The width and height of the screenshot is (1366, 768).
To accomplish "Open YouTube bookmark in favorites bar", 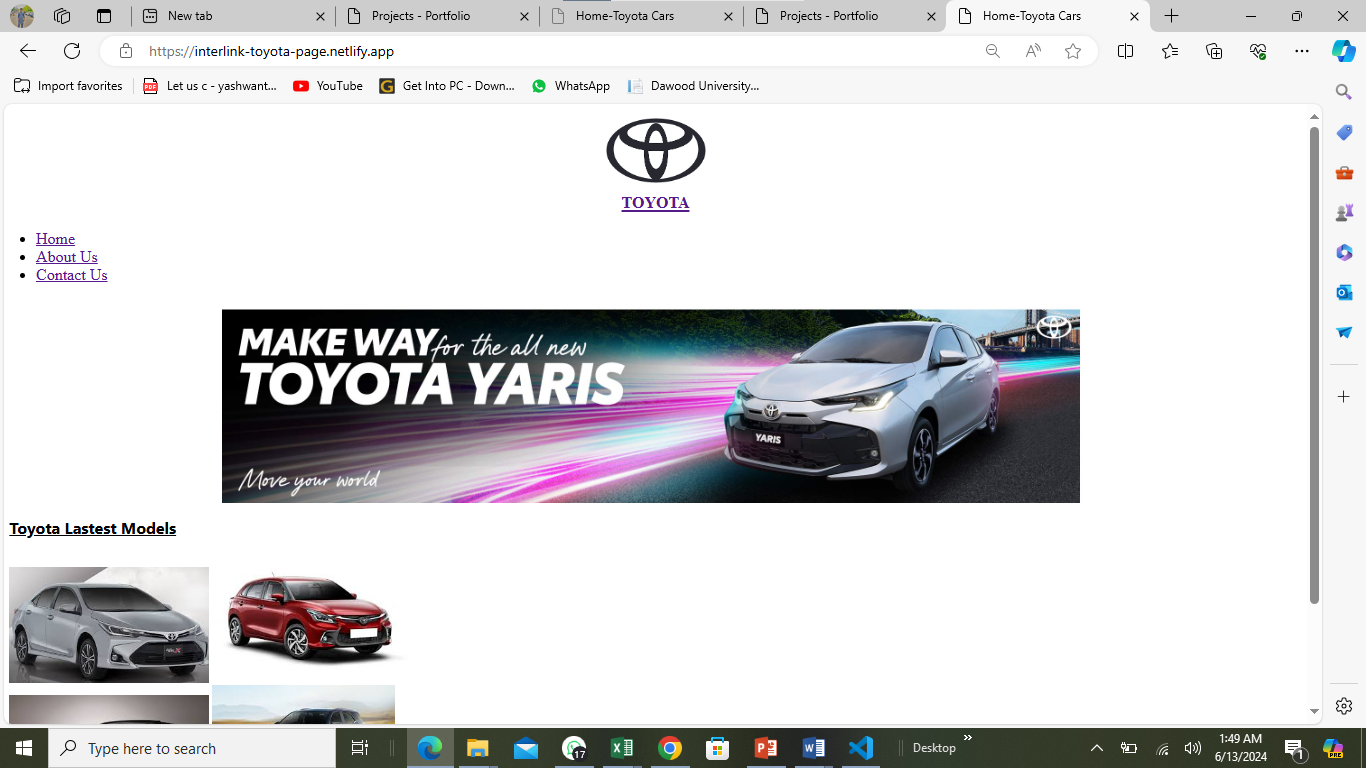I will pyautogui.click(x=328, y=86).
